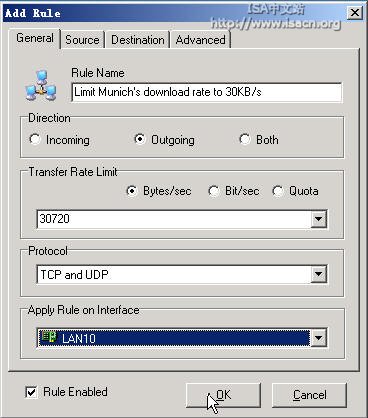Expand the Protocol dropdown arrow
Image resolution: width=368 pixels, height=418 pixels.
pos(318,274)
